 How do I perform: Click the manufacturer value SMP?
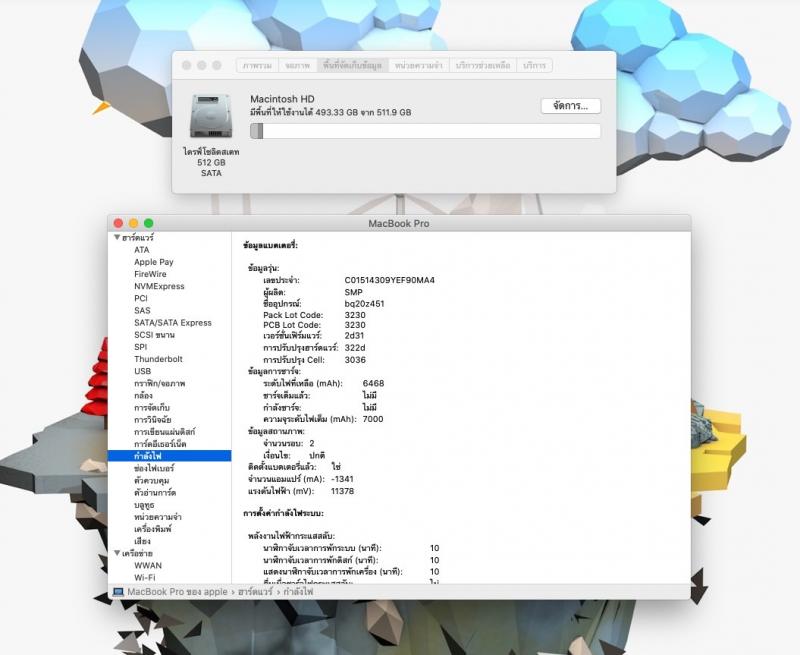[x=353, y=292]
